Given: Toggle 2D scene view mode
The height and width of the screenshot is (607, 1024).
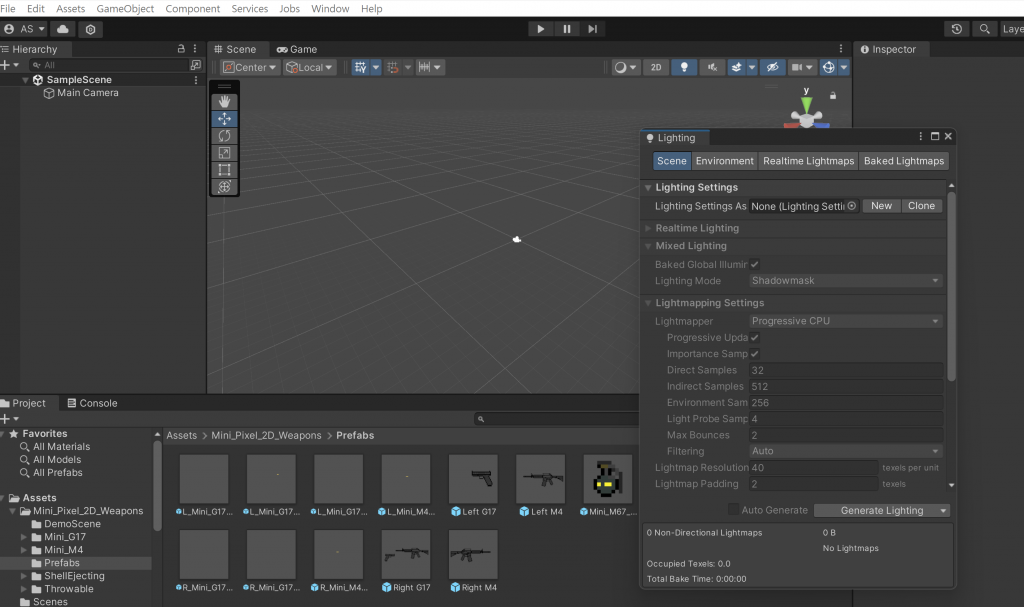Looking at the screenshot, I should (656, 67).
